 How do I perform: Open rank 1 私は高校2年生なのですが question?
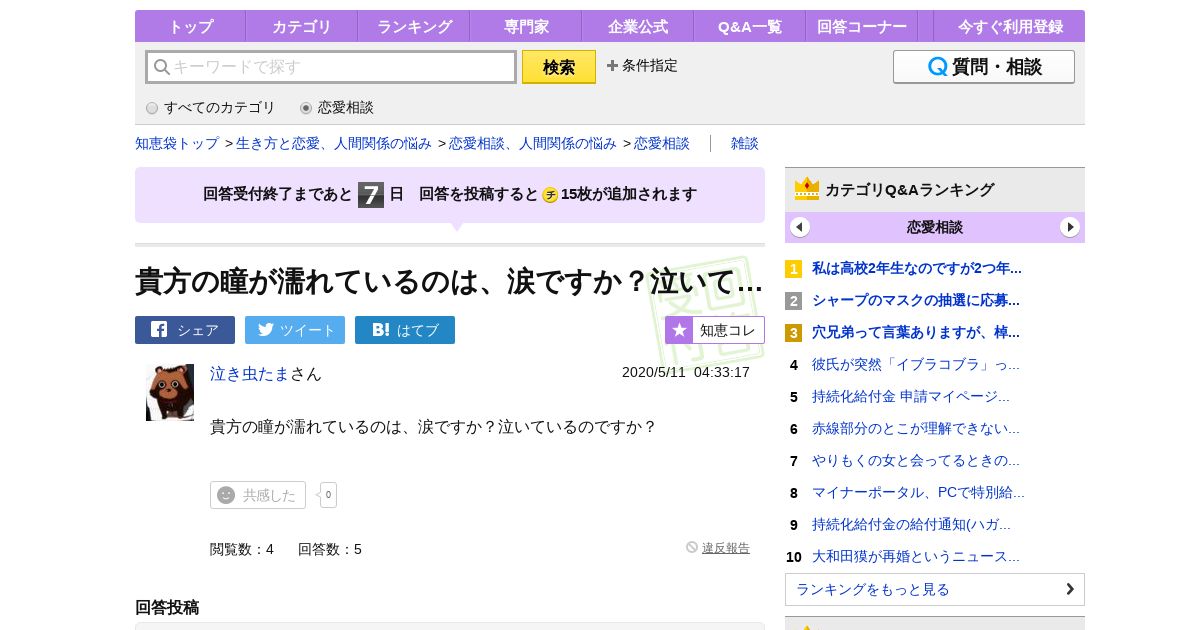[917, 268]
